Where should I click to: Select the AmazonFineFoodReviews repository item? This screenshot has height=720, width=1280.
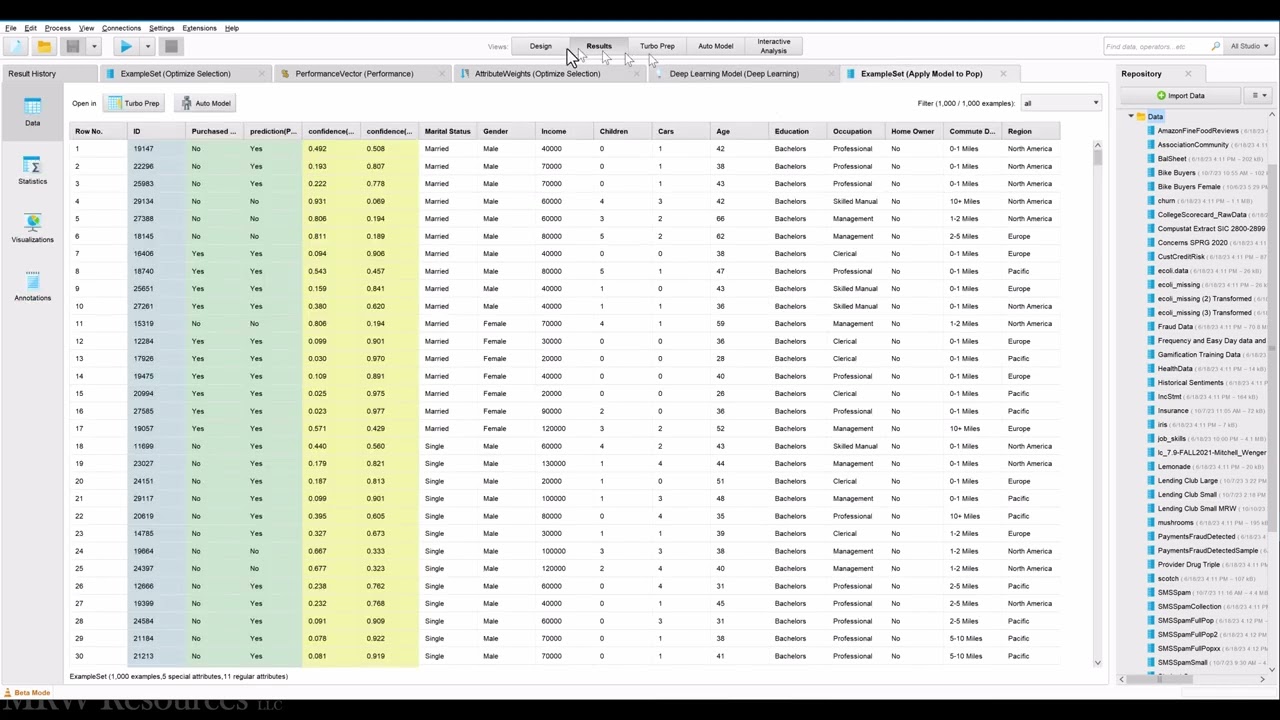[1198, 131]
